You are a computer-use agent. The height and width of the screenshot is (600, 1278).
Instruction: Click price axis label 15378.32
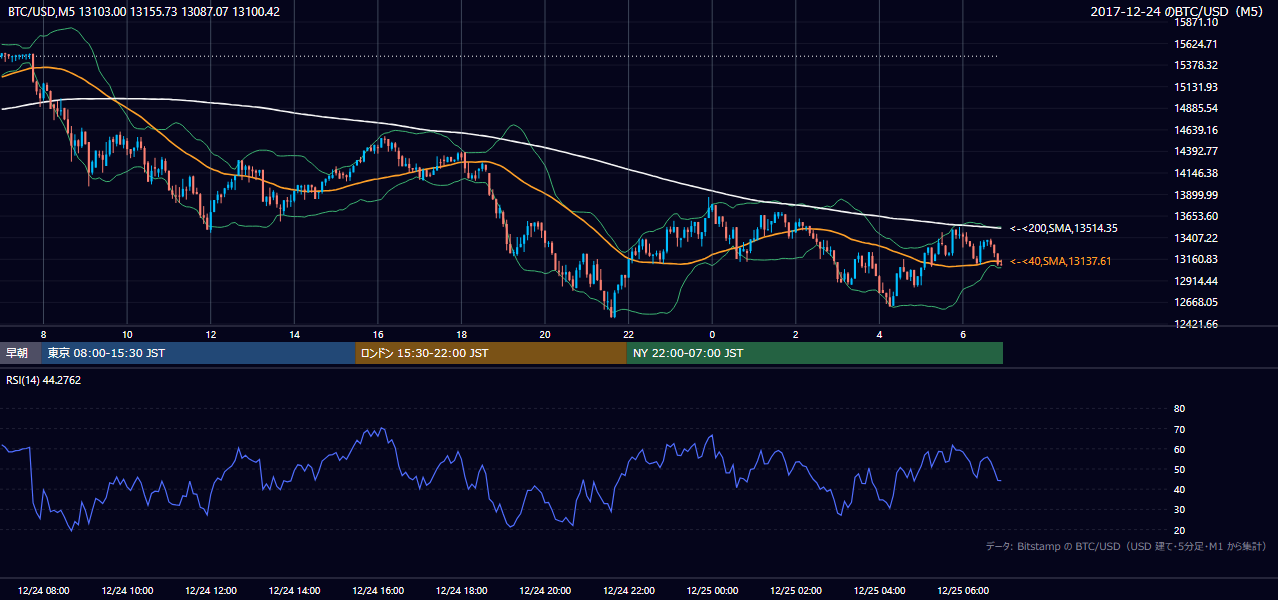[1195, 66]
